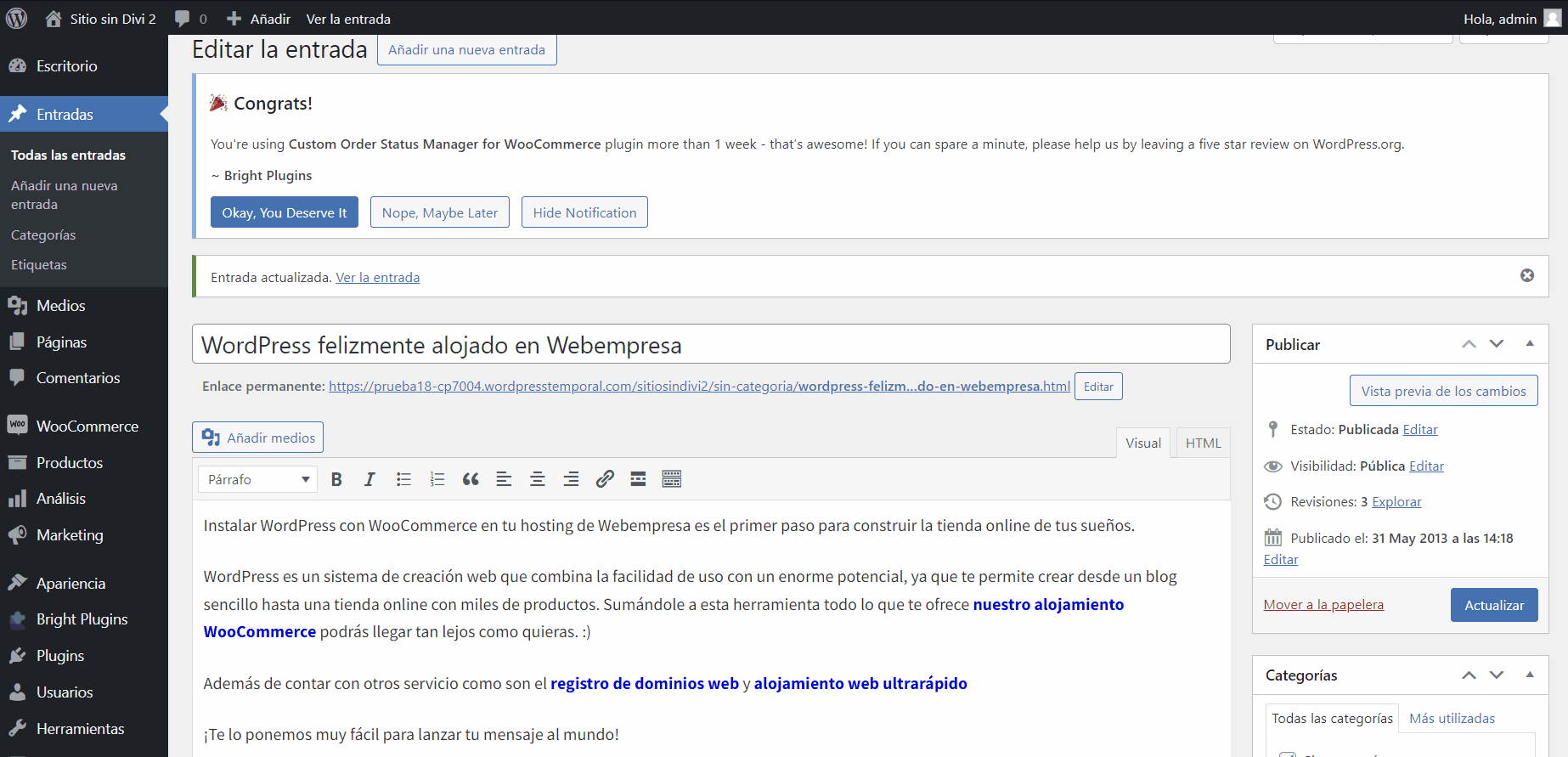Open WooCommerce in the sidebar menu
The width and height of the screenshot is (1568, 757).
tap(87, 427)
